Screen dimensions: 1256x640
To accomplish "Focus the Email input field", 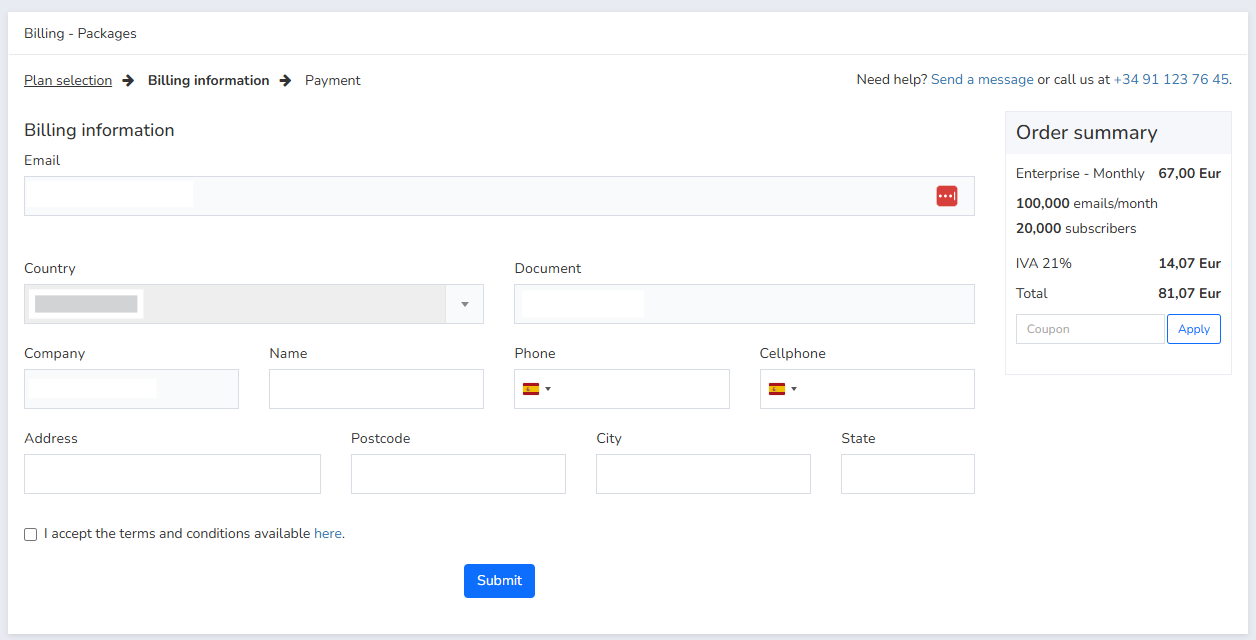I will (x=499, y=196).
